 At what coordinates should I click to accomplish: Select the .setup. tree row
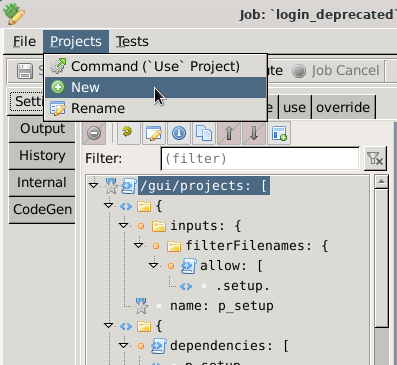243,286
